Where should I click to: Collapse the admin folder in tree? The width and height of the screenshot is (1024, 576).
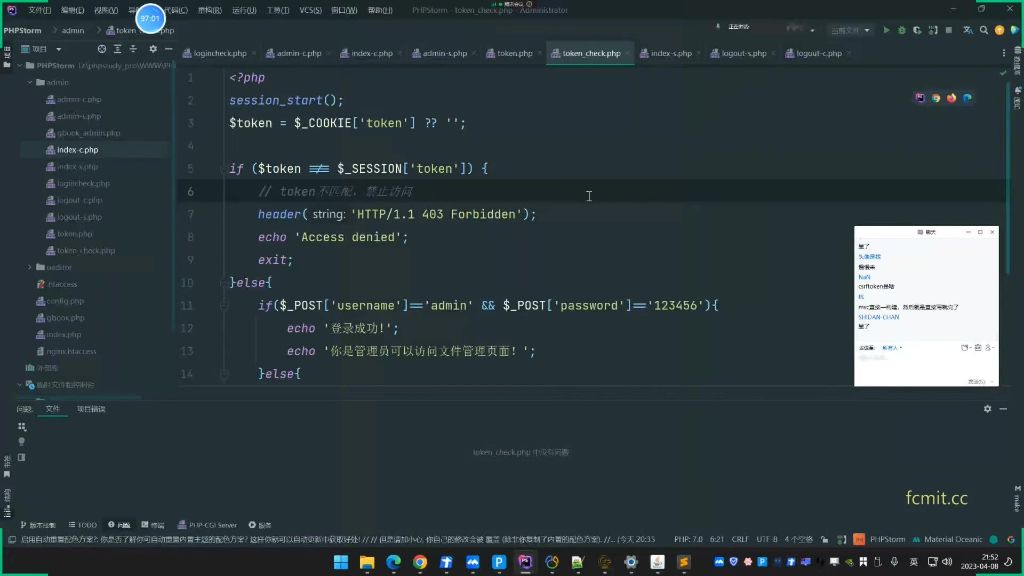[x=30, y=82]
